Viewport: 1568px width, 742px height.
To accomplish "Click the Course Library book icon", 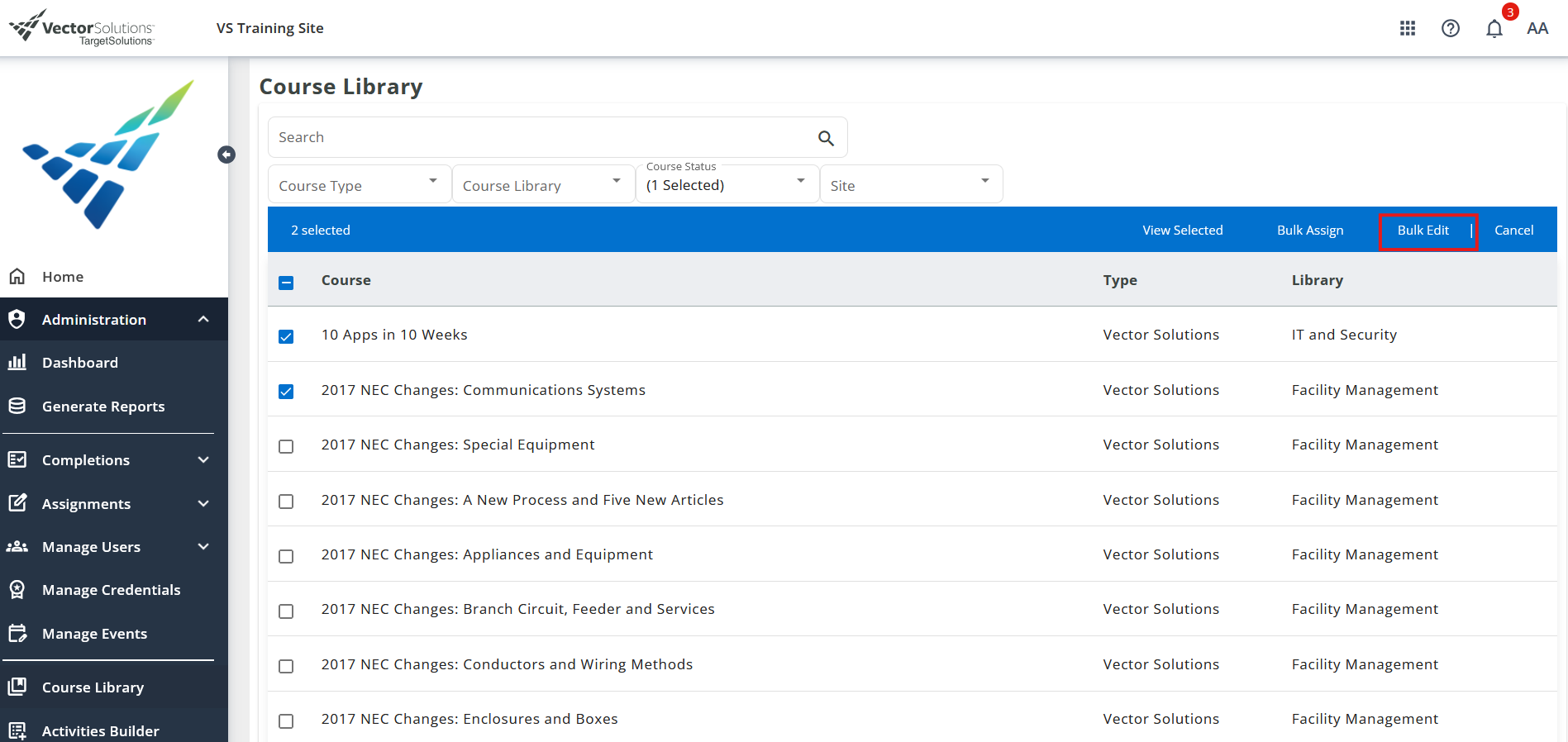I will pyautogui.click(x=17, y=687).
